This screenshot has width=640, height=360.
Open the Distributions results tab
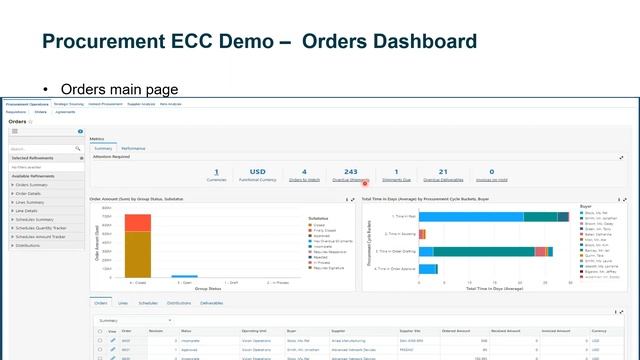pos(179,303)
